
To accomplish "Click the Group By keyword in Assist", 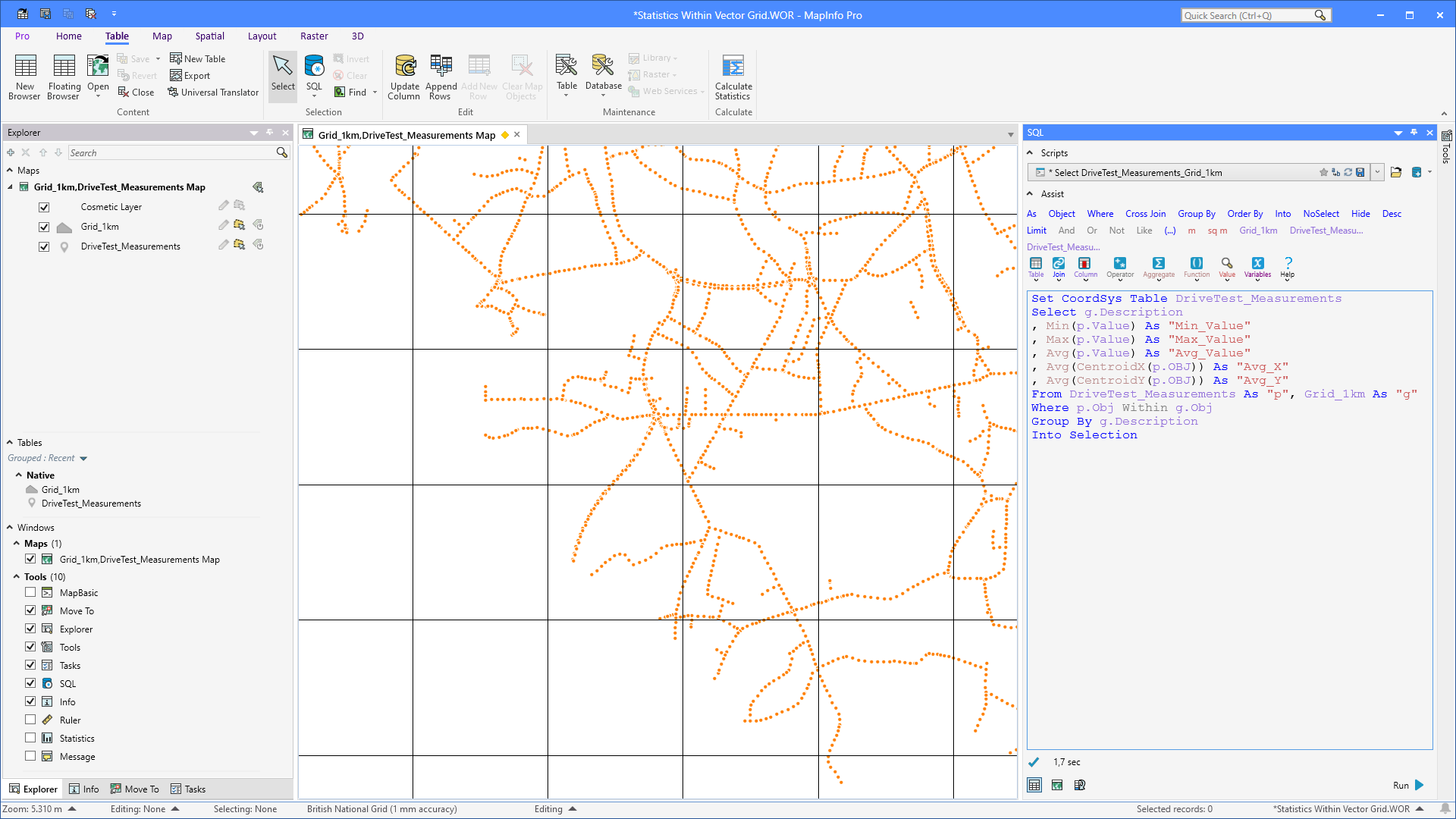I will 1197,214.
